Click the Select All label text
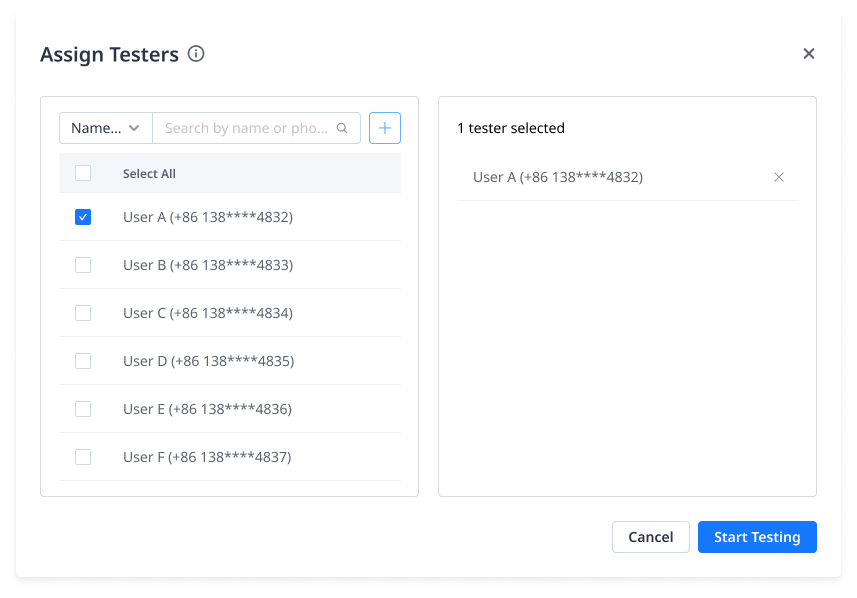This screenshot has width=857, height=598. point(148,172)
